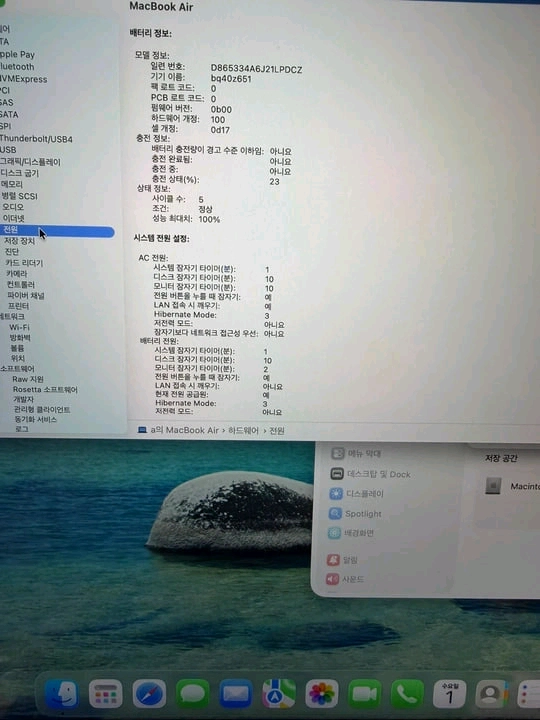Select Rosetta 소프트웨어 in the sidebar
Image resolution: width=540 pixels, height=720 pixels.
(45, 389)
